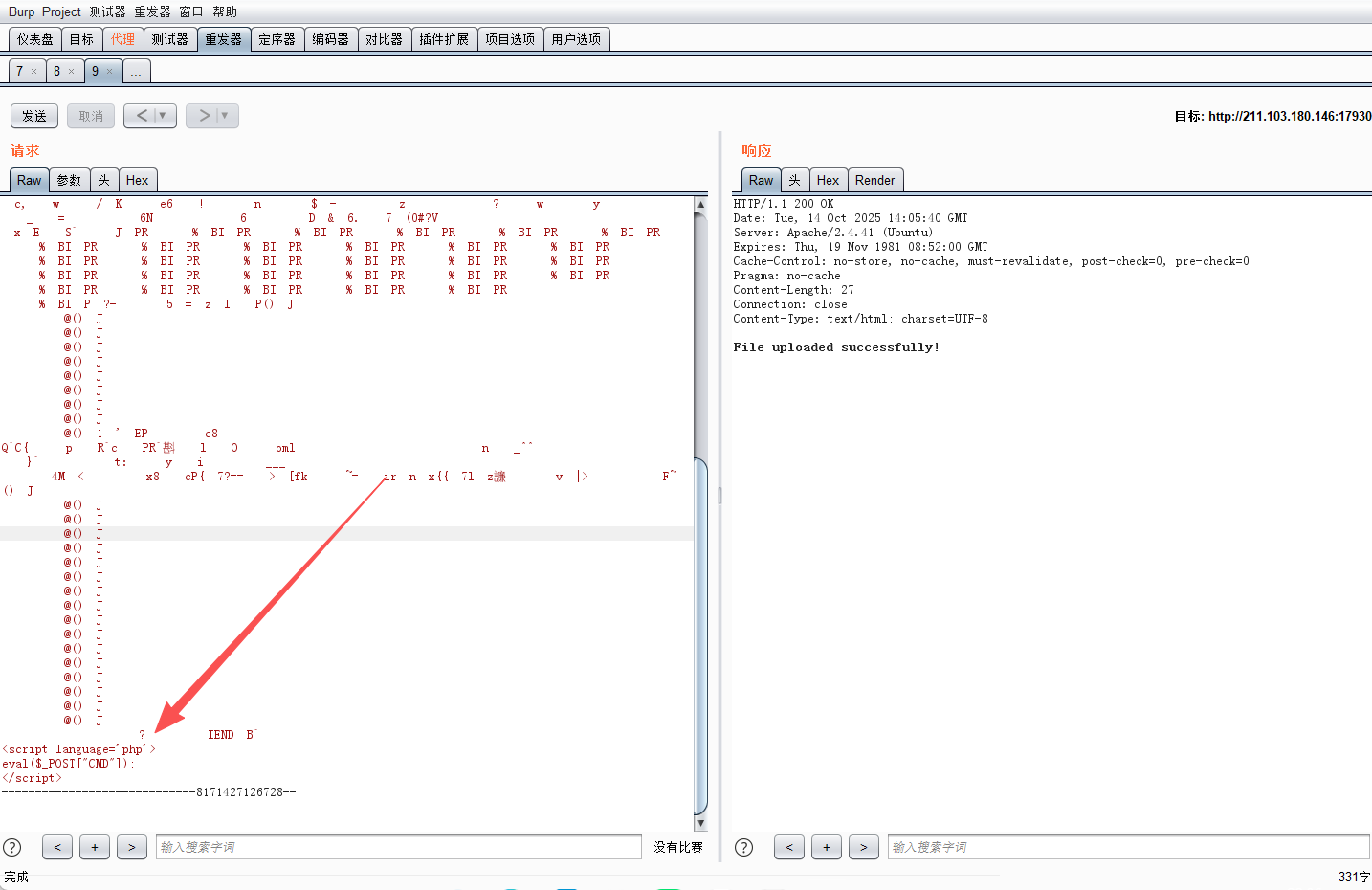Click request search next match button
The height and width of the screenshot is (890, 1372).
132,847
